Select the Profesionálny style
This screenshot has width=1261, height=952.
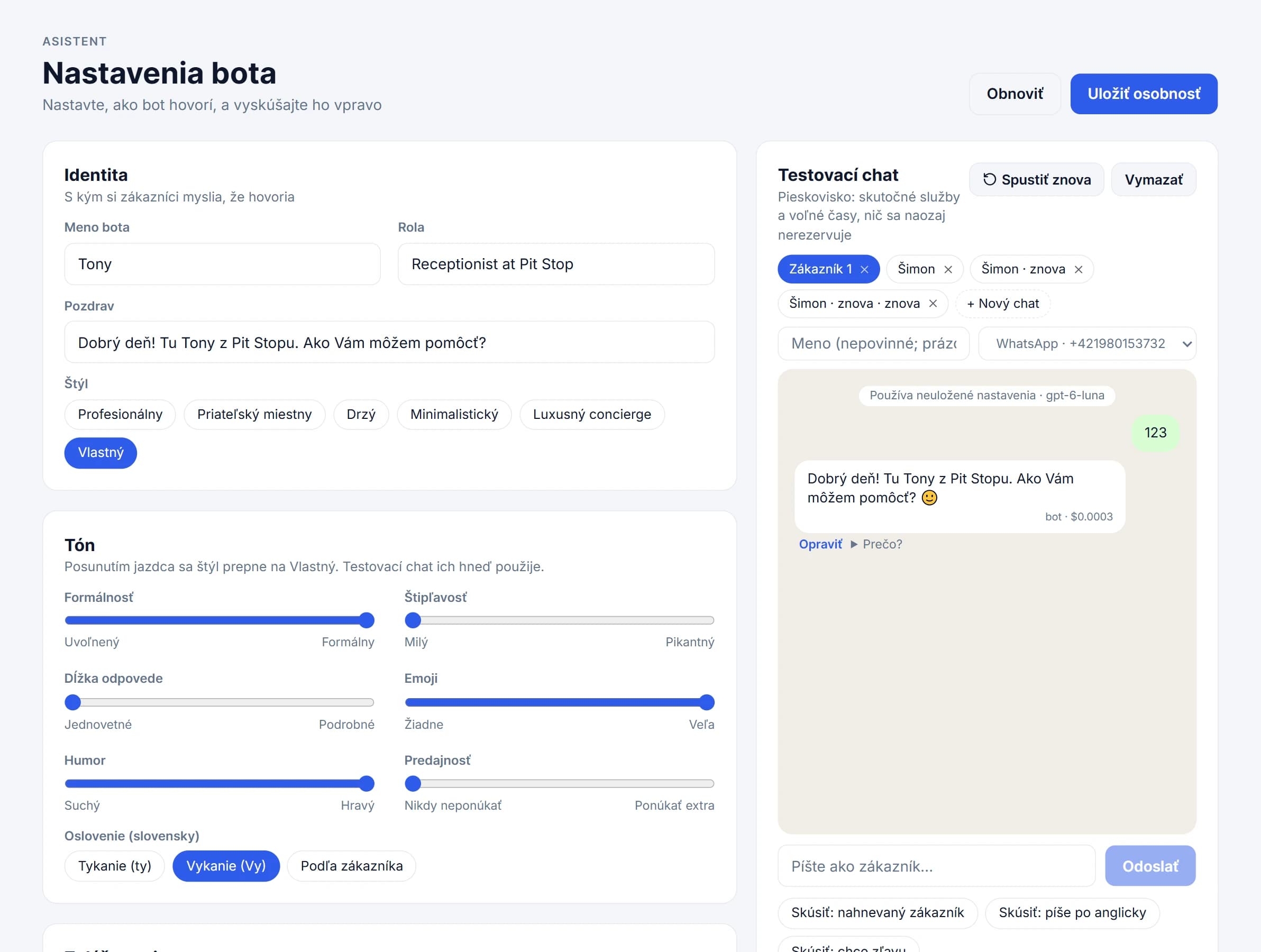[120, 415]
